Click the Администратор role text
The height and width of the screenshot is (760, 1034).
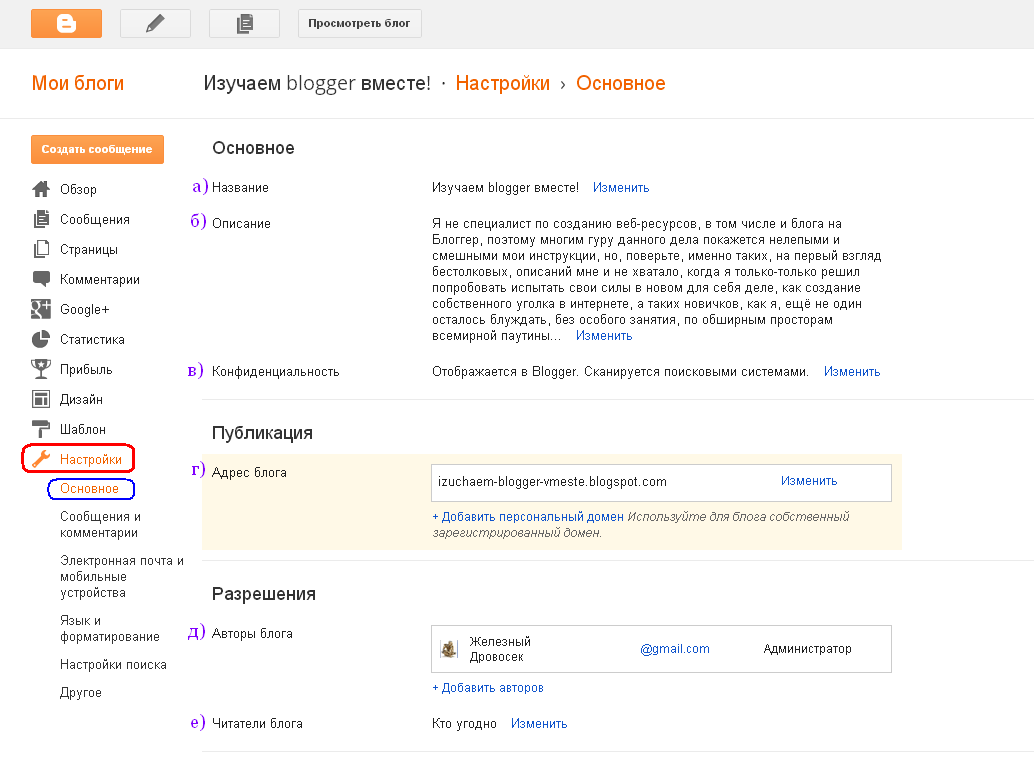coord(807,649)
